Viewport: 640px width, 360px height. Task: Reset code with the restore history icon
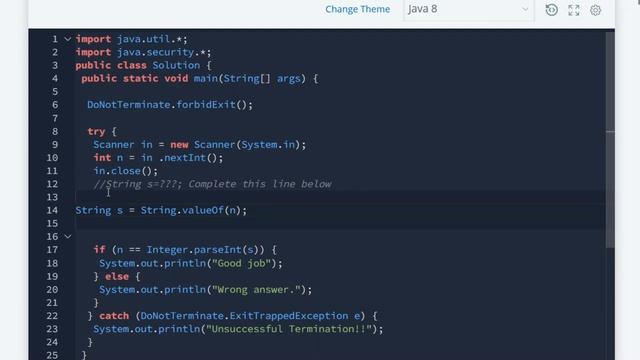(551, 10)
